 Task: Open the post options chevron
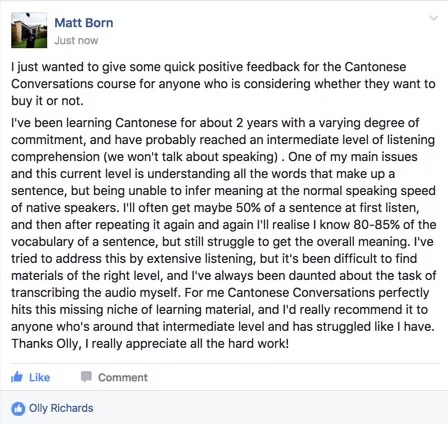pos(433,18)
